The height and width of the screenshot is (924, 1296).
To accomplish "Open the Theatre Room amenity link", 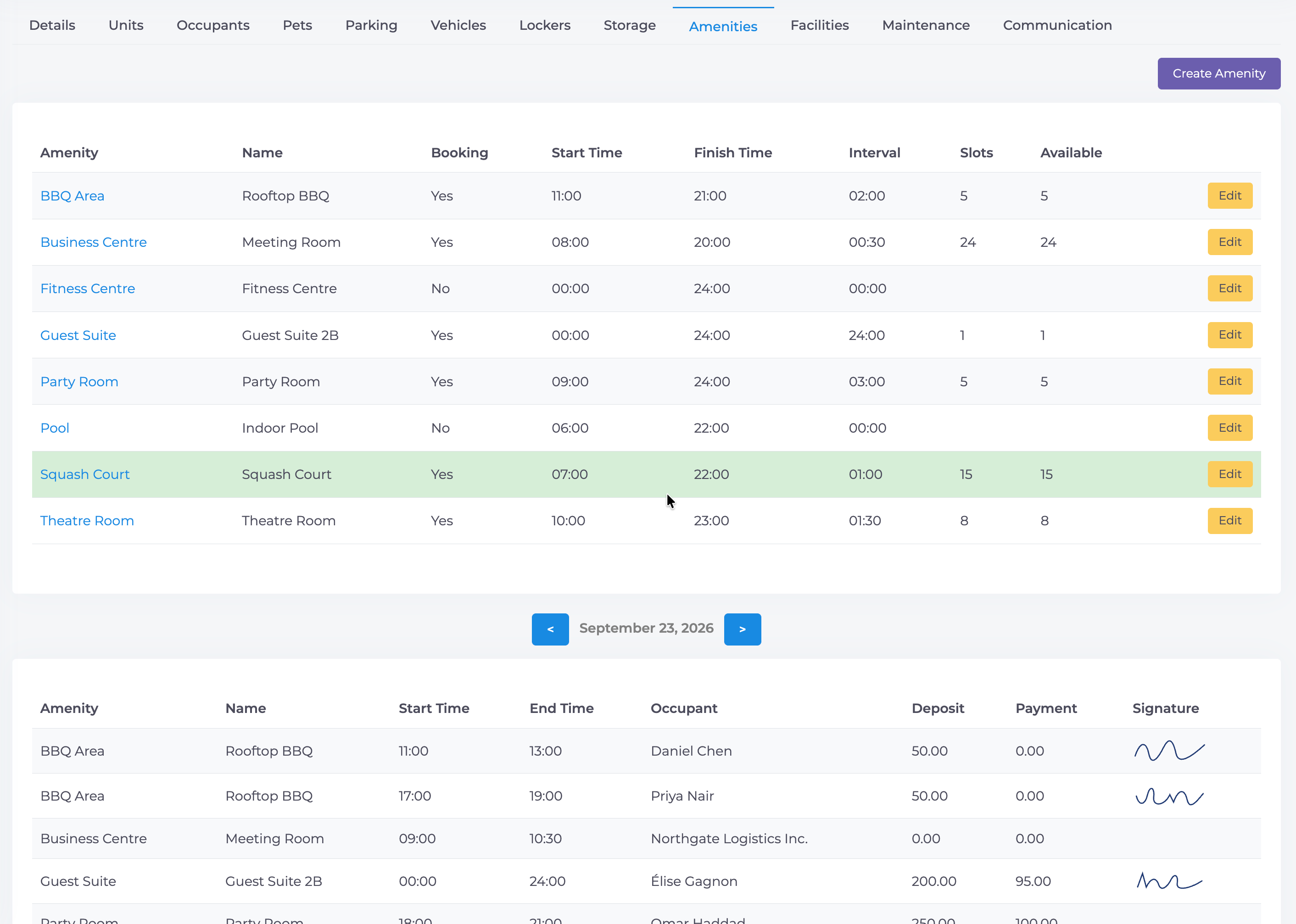I will click(87, 521).
